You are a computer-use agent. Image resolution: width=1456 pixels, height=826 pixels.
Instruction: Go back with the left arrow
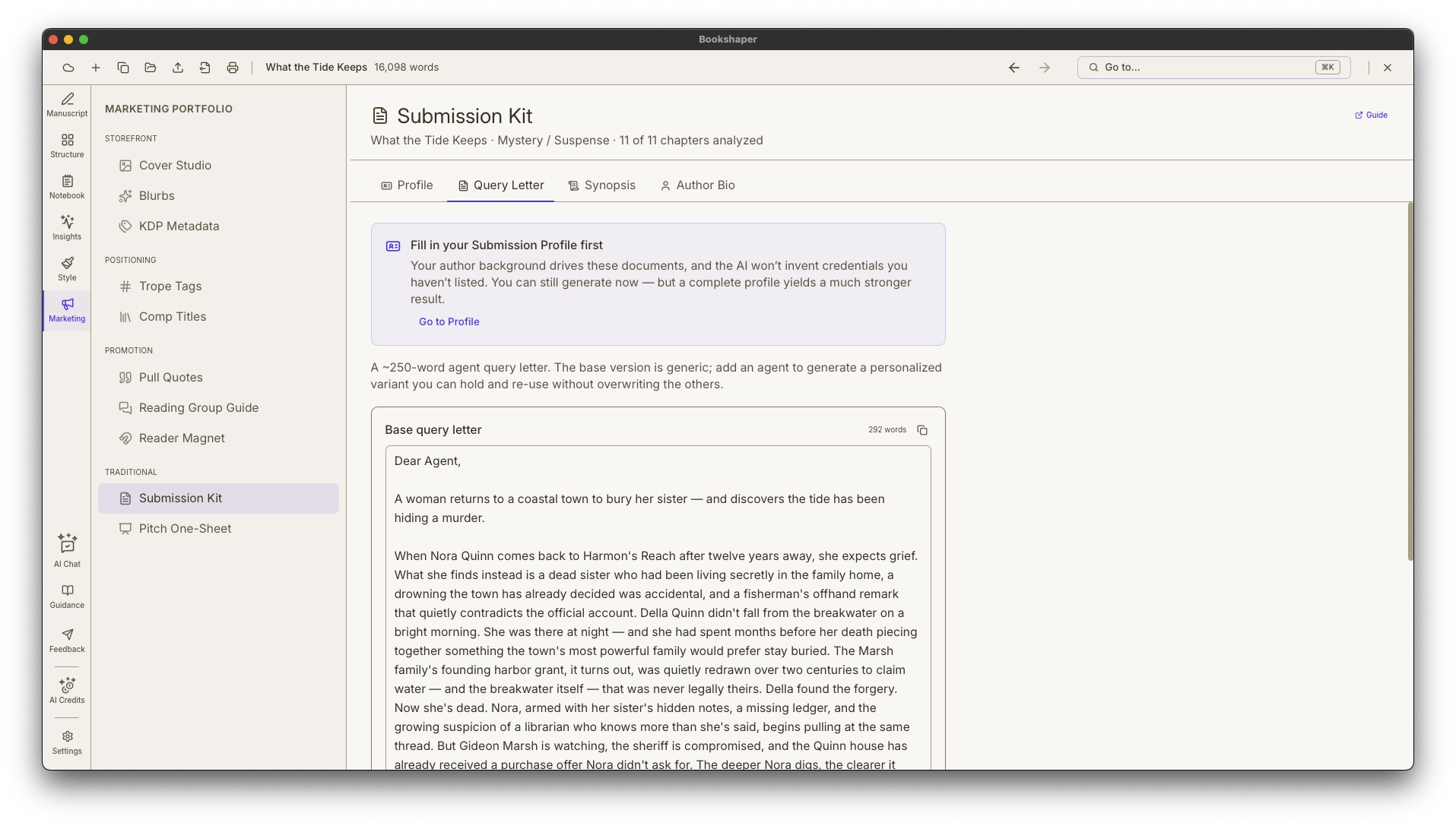[1014, 68]
